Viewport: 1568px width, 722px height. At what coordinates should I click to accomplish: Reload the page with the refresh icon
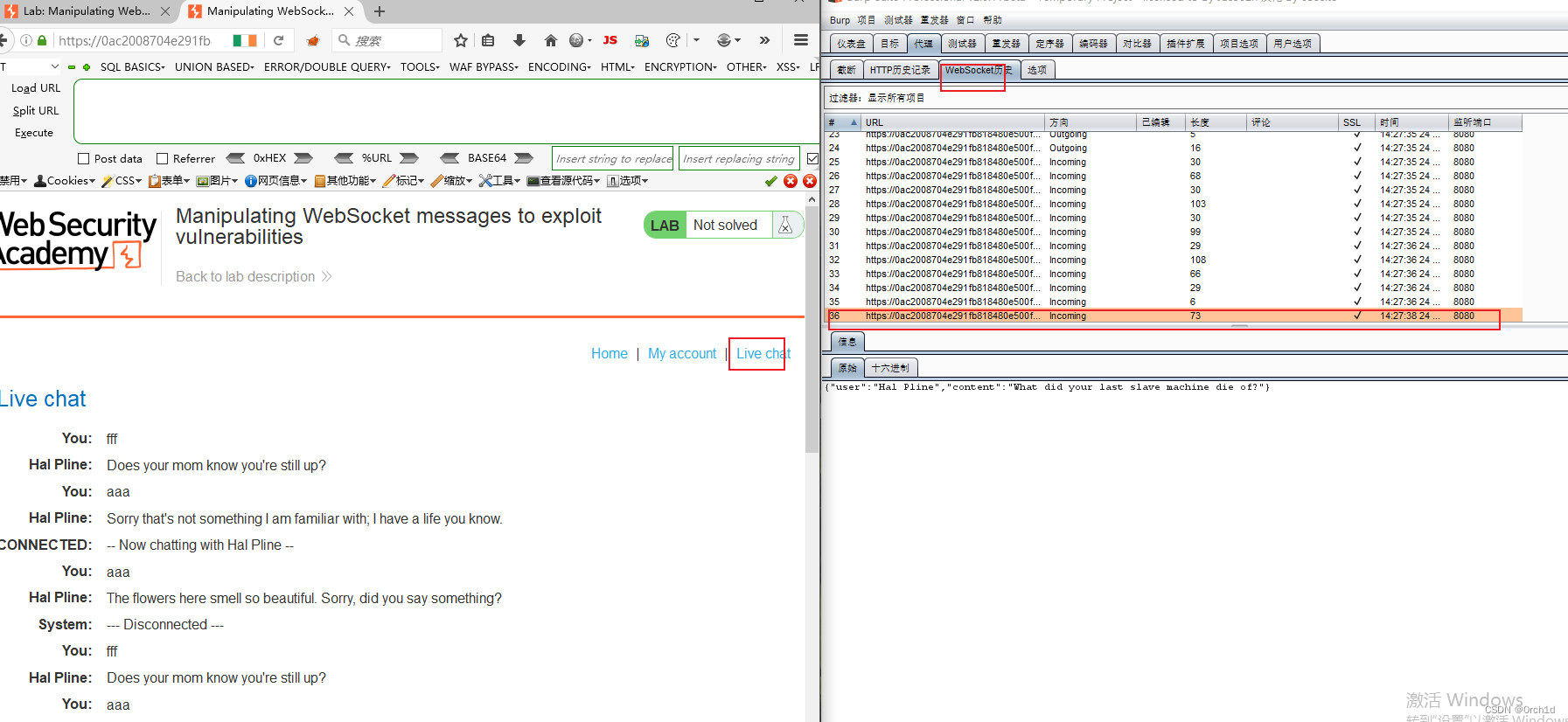point(278,40)
